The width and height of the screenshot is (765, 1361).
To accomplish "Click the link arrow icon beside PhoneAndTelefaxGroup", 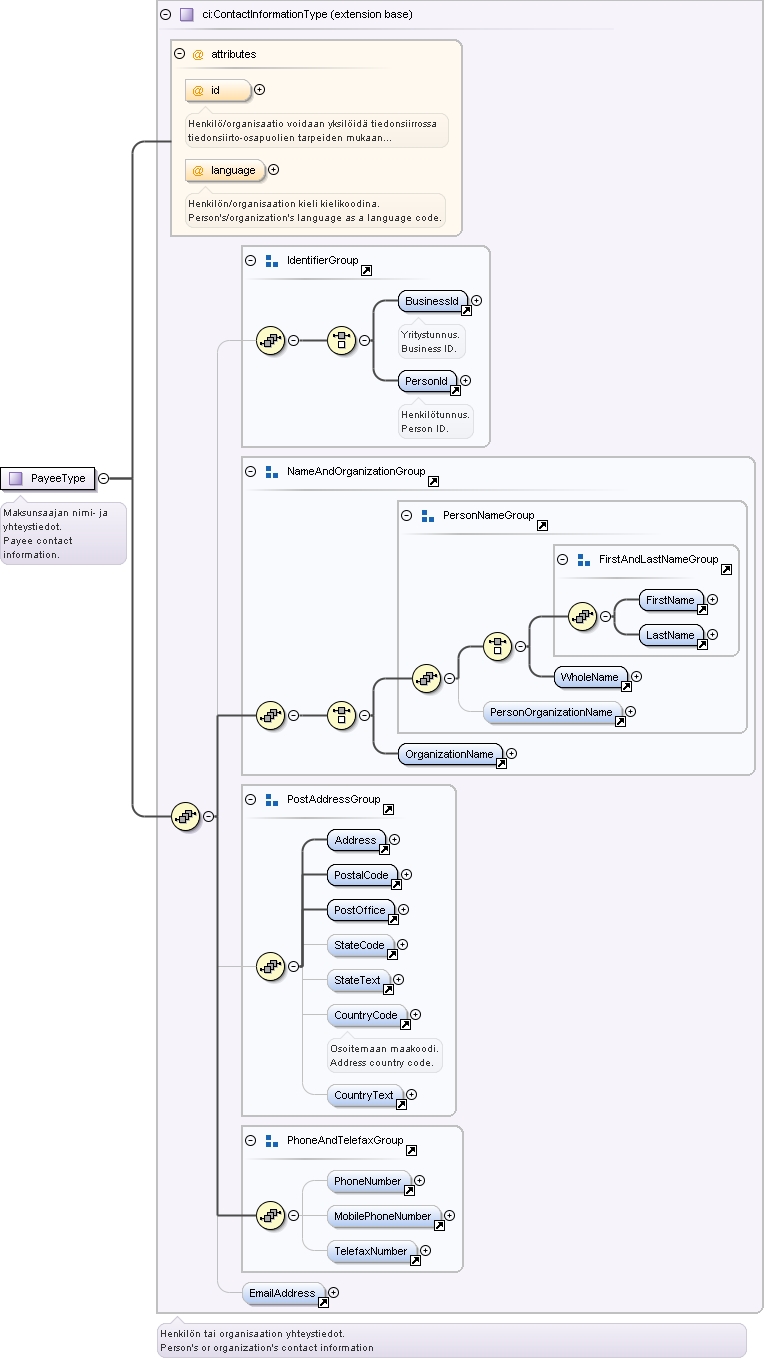I will point(411,1151).
